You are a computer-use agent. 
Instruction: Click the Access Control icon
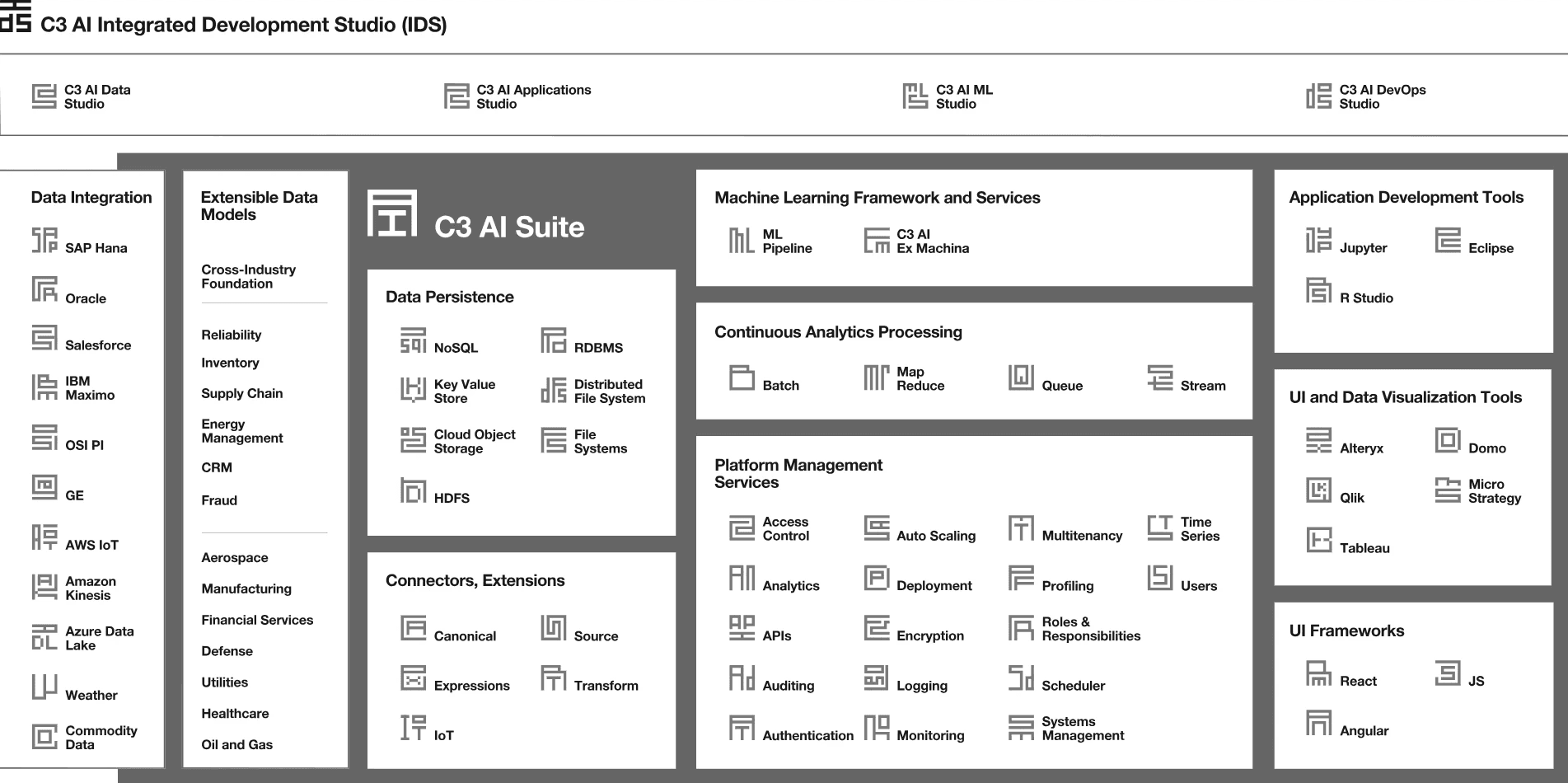(x=742, y=528)
